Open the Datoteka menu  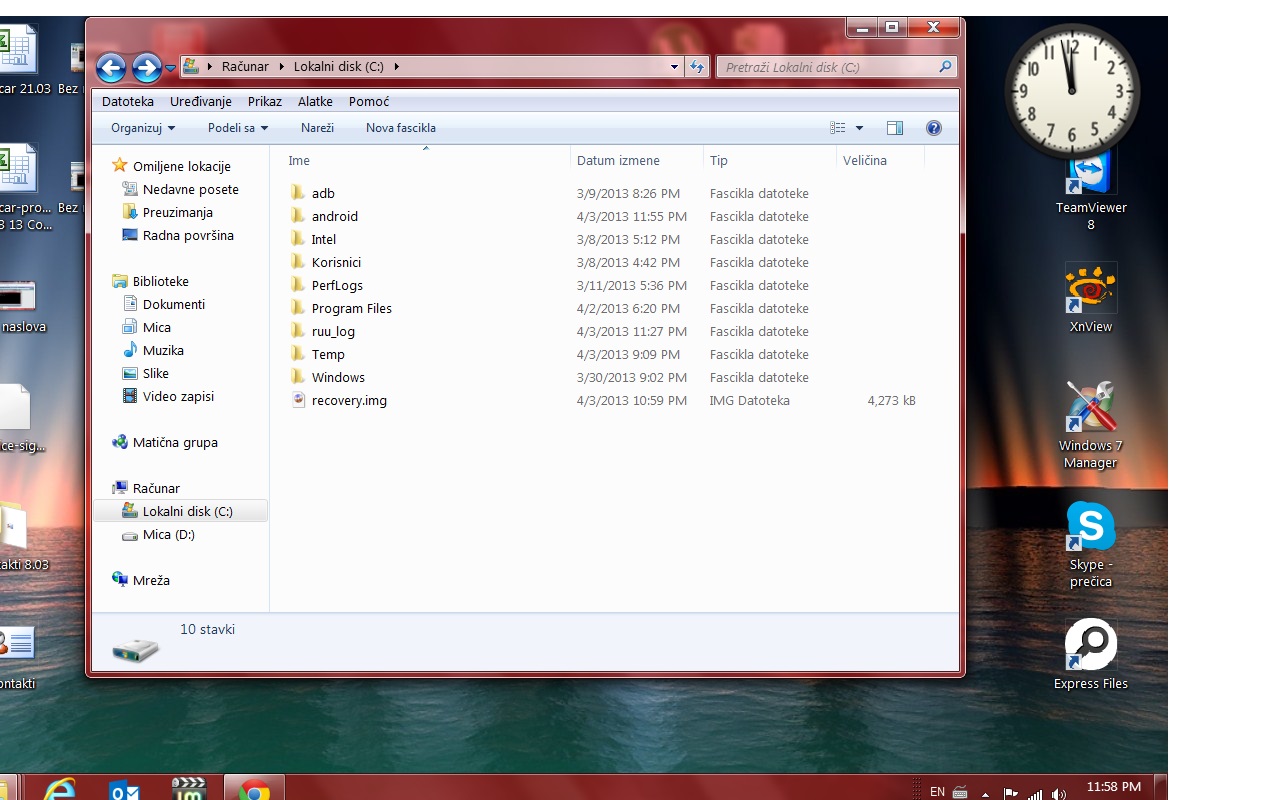[x=128, y=101]
